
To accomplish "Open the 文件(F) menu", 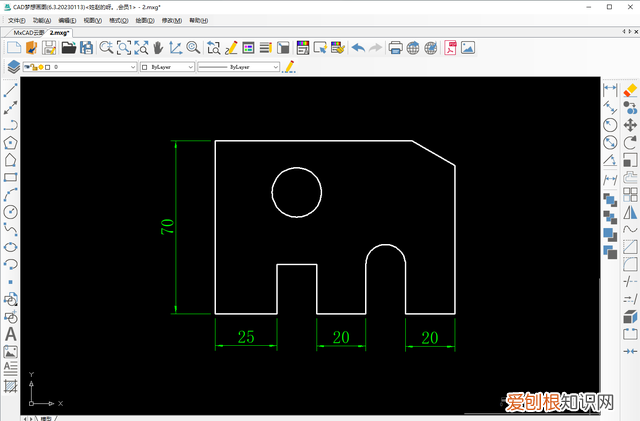I will point(16,20).
